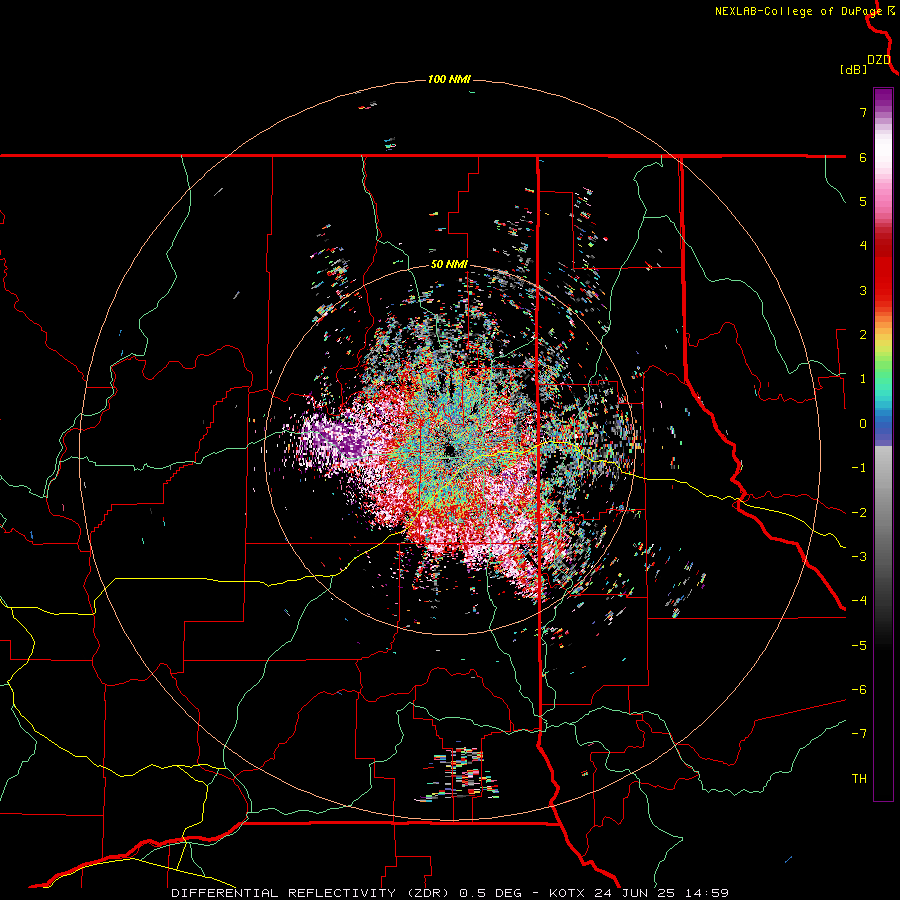Click legend value 2
The width and height of the screenshot is (900, 900).
[863, 335]
